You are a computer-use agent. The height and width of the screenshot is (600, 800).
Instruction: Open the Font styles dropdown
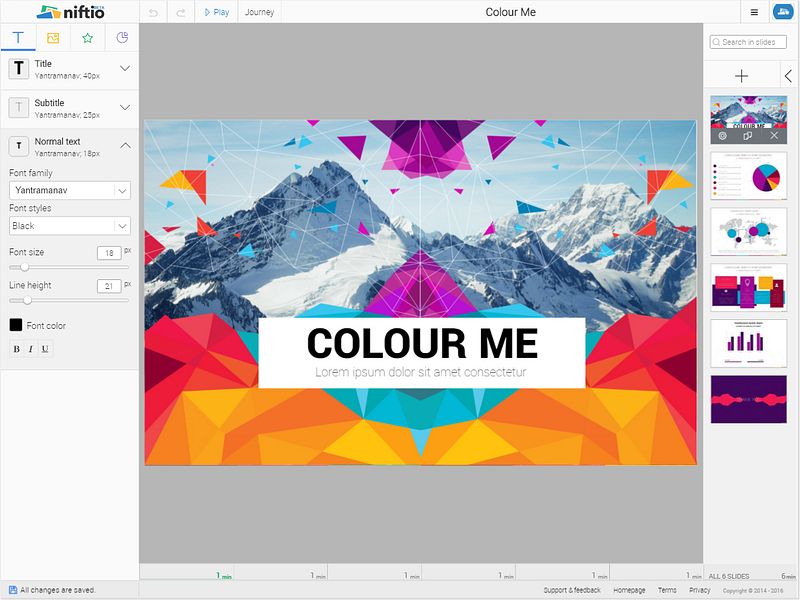tap(70, 226)
